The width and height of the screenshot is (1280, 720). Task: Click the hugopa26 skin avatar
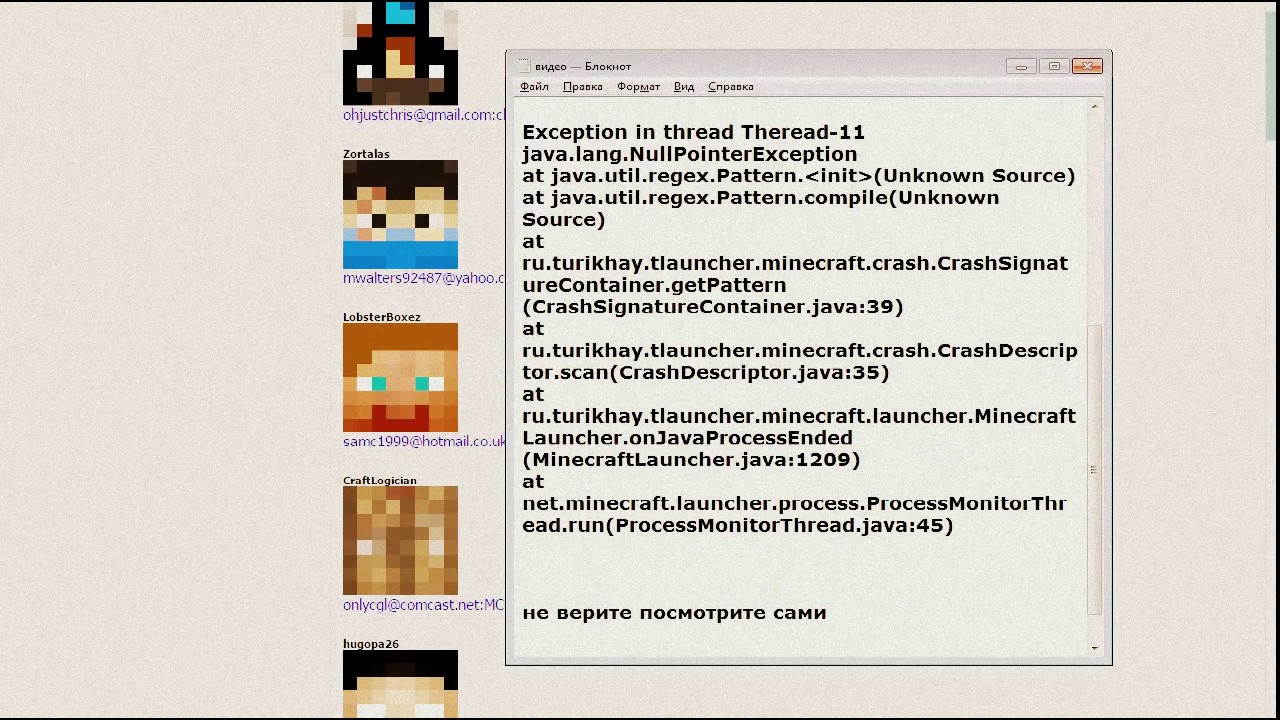[x=400, y=684]
